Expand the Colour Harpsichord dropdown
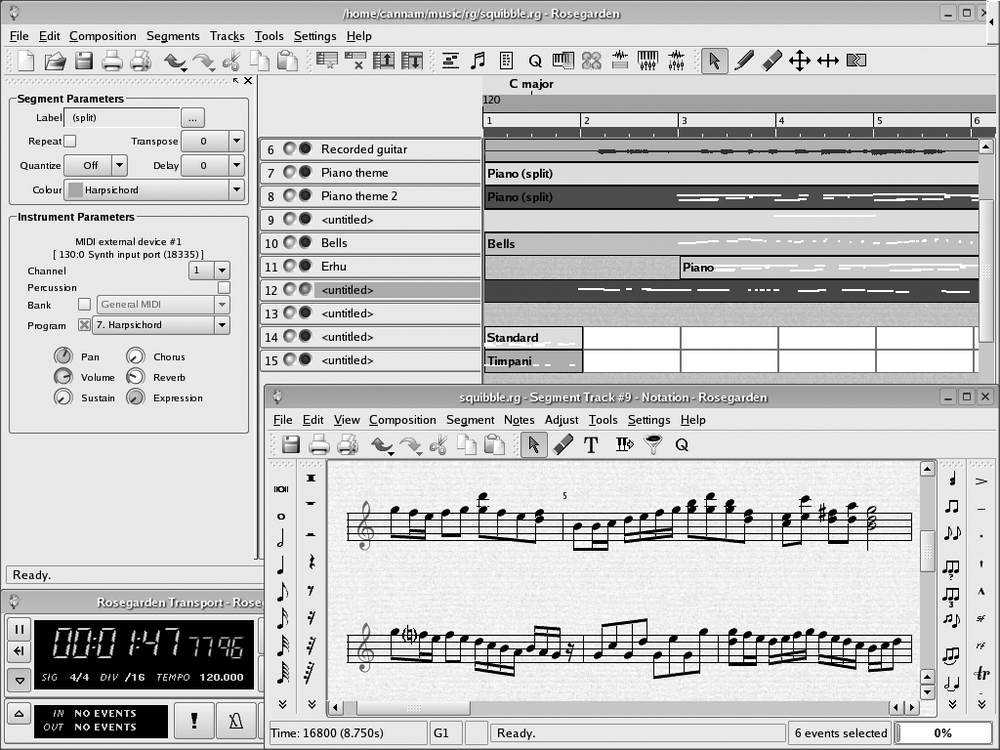The image size is (1000, 750). [x=236, y=189]
